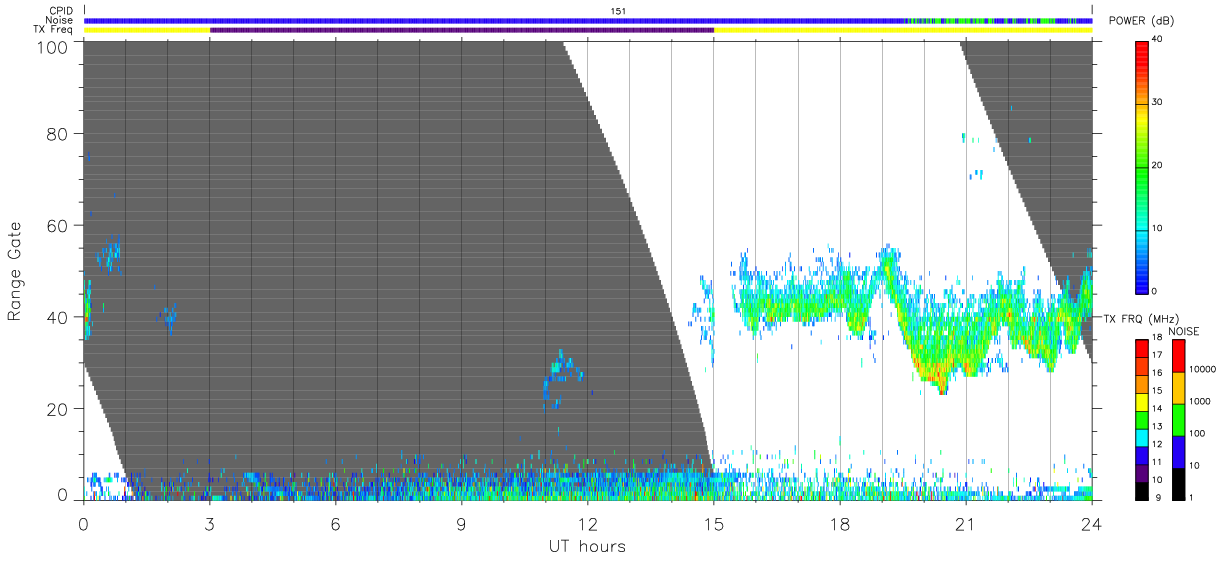Screen dimensions: 1228x567
Task: Click the 60 tick on the Range Gate axis
Action: click(57, 225)
